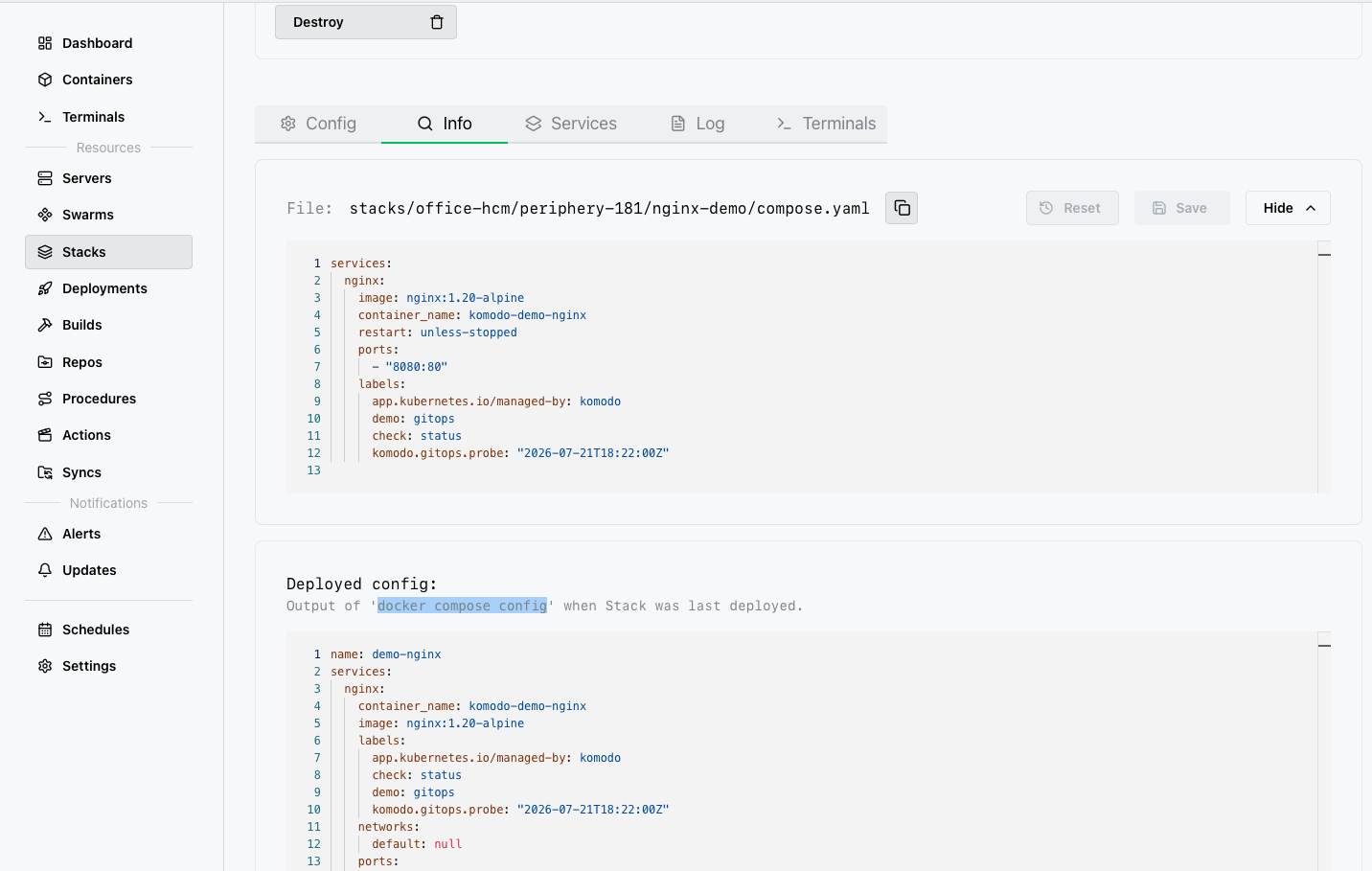1372x871 pixels.
Task: Open the Containers cube icon
Action: click(x=45, y=80)
